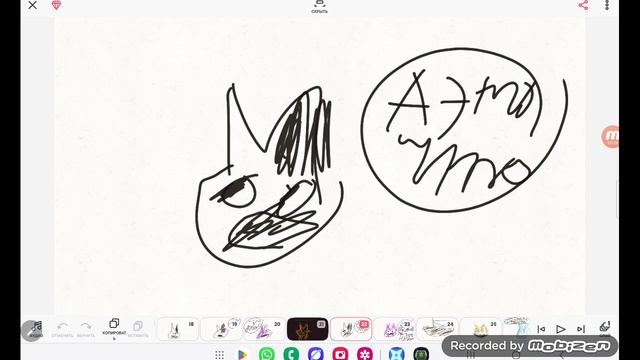Share the animation via the share icon
Image resolution: width=640 pixels, height=360 pixels.
pos(583,5)
